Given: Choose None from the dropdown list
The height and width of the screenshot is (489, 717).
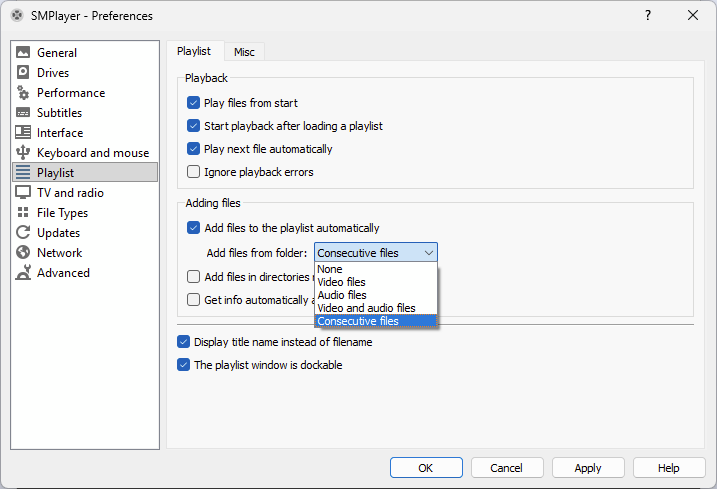Looking at the screenshot, I should coord(375,269).
